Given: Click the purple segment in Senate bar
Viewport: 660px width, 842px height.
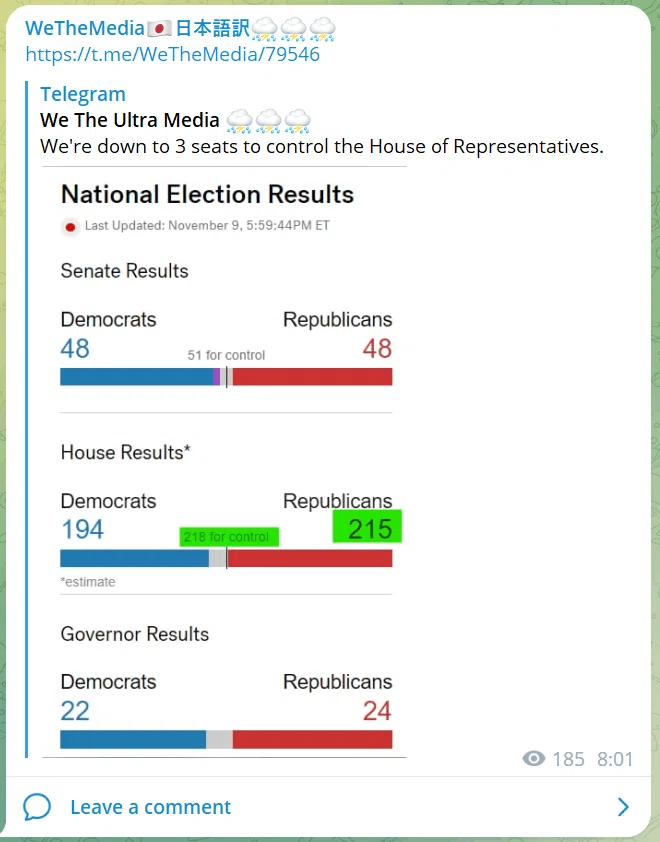Looking at the screenshot, I should tap(216, 377).
